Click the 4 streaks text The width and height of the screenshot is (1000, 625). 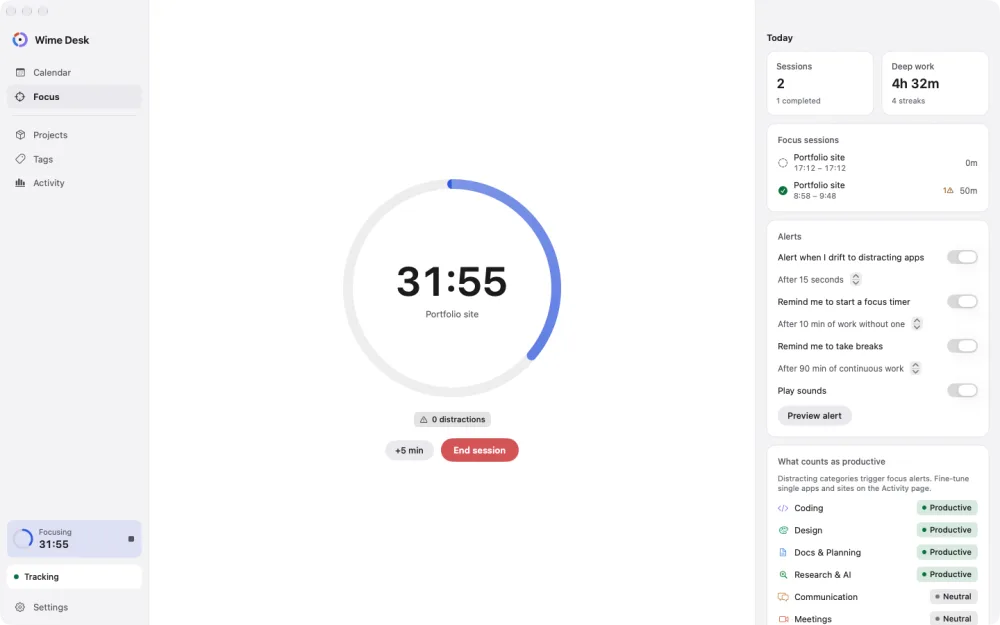coord(908,101)
